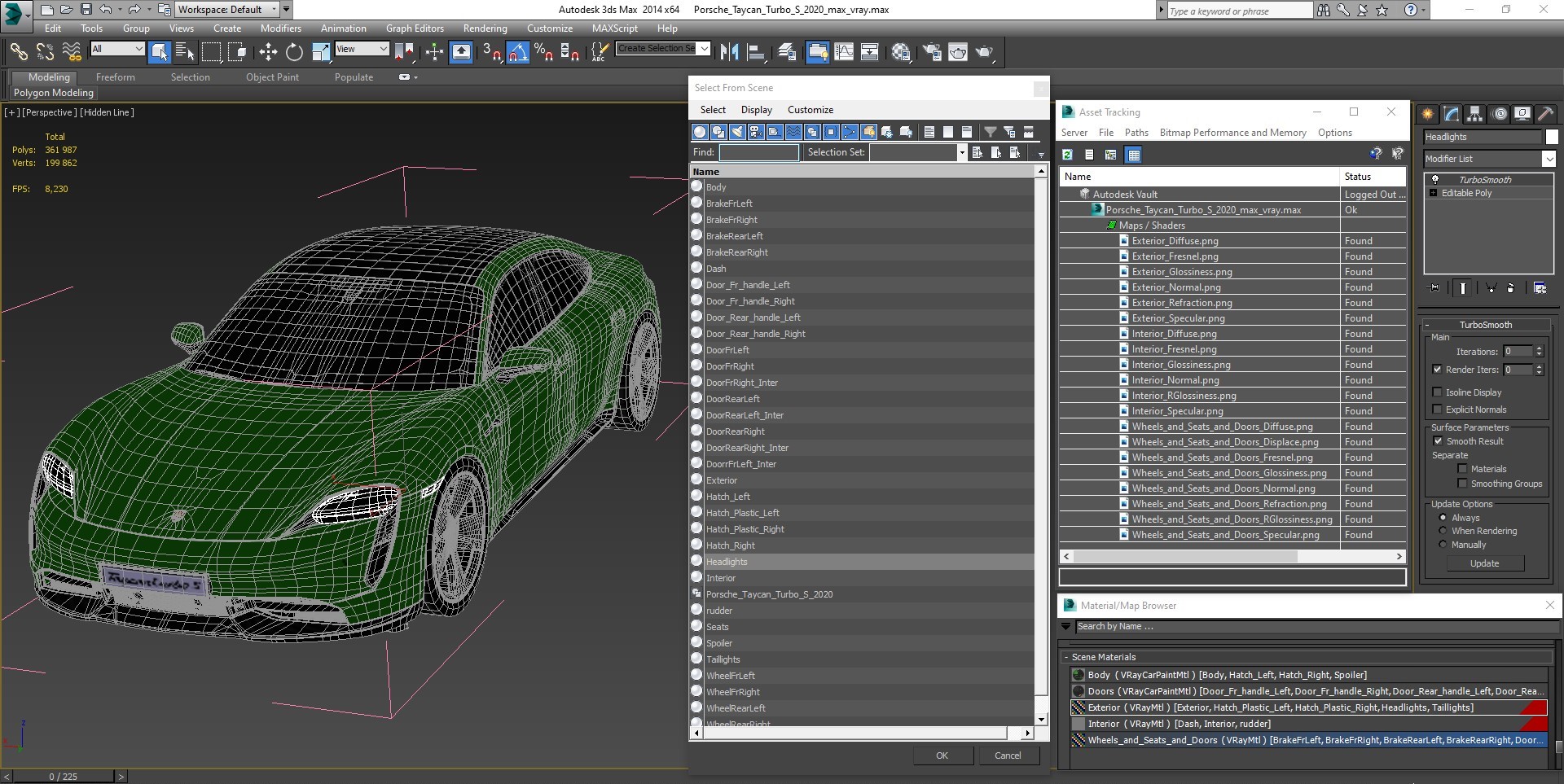1564x784 pixels.
Task: Open the Utilities command panel tab
Action: (x=1545, y=114)
